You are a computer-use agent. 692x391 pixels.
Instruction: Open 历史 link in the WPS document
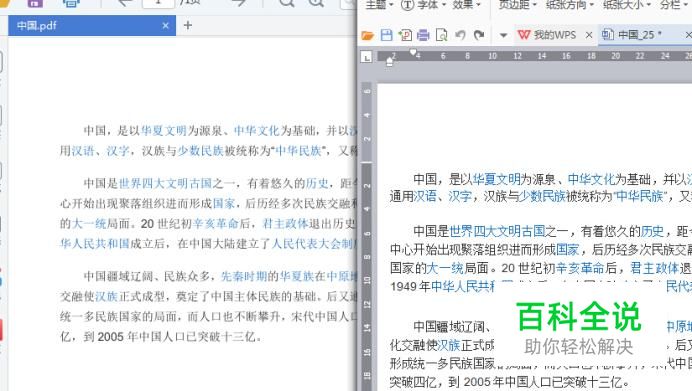652,231
